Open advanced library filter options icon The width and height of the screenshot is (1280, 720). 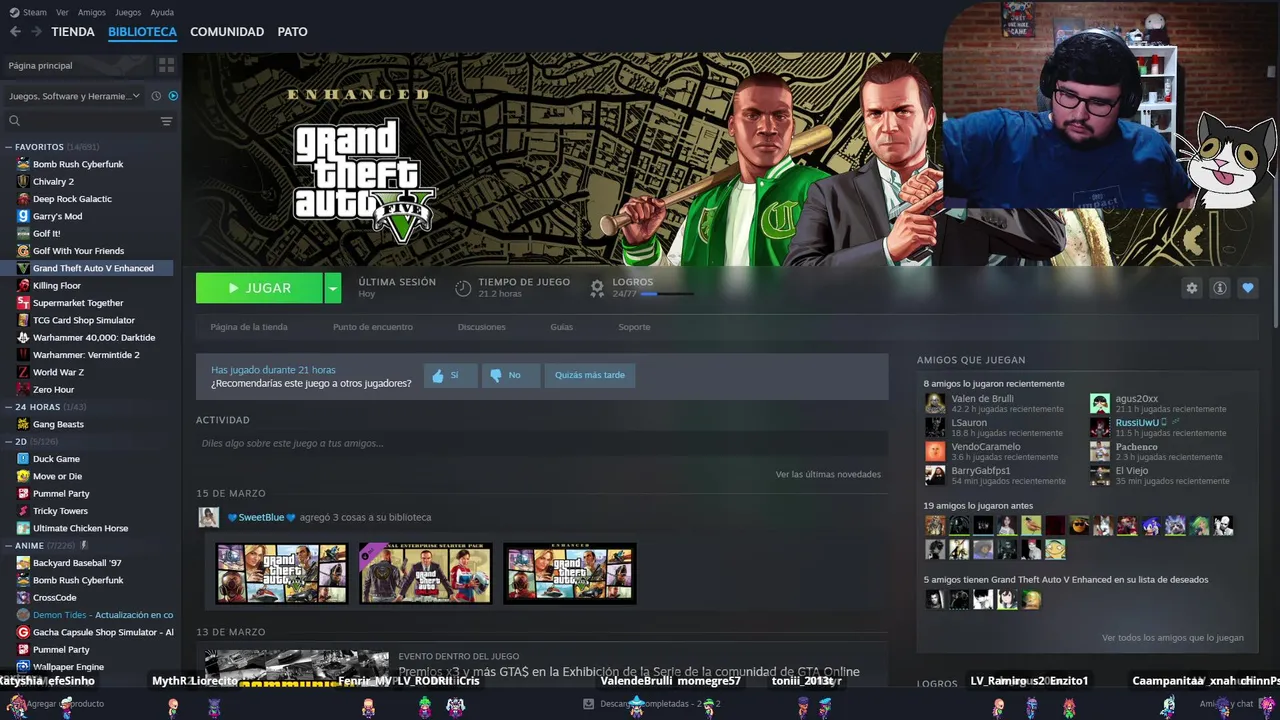[167, 121]
